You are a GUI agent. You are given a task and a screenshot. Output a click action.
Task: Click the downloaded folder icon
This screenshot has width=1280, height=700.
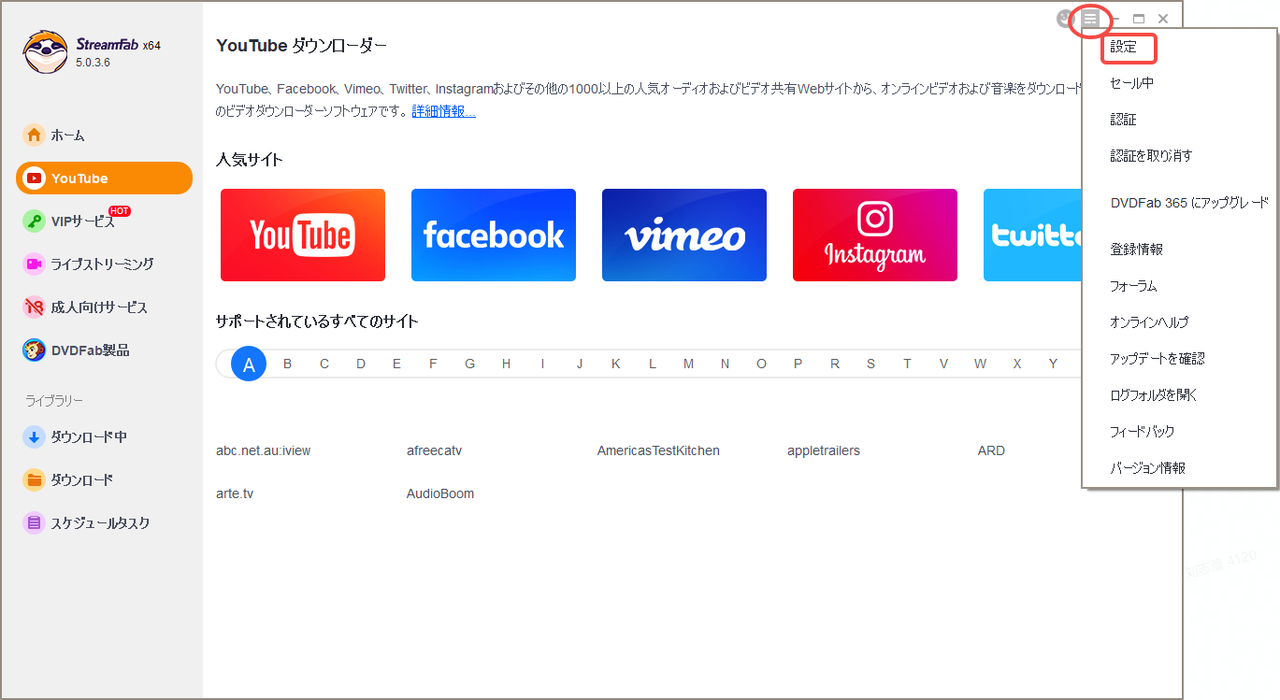[x=34, y=480]
